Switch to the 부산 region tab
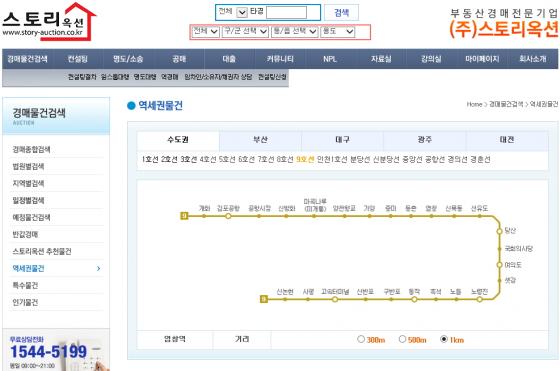This screenshot has height=371, width=560. click(260, 140)
